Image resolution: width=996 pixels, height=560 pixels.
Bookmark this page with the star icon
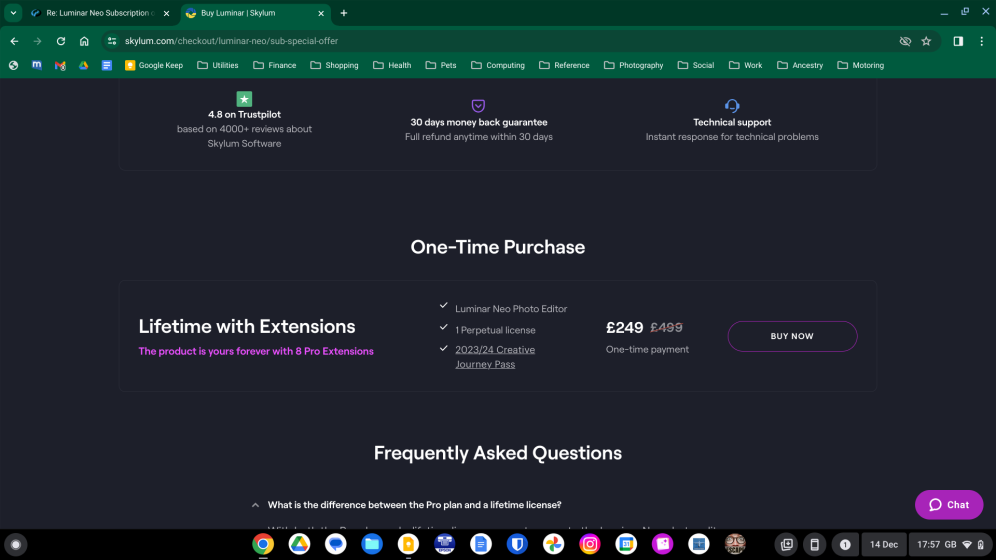point(926,41)
